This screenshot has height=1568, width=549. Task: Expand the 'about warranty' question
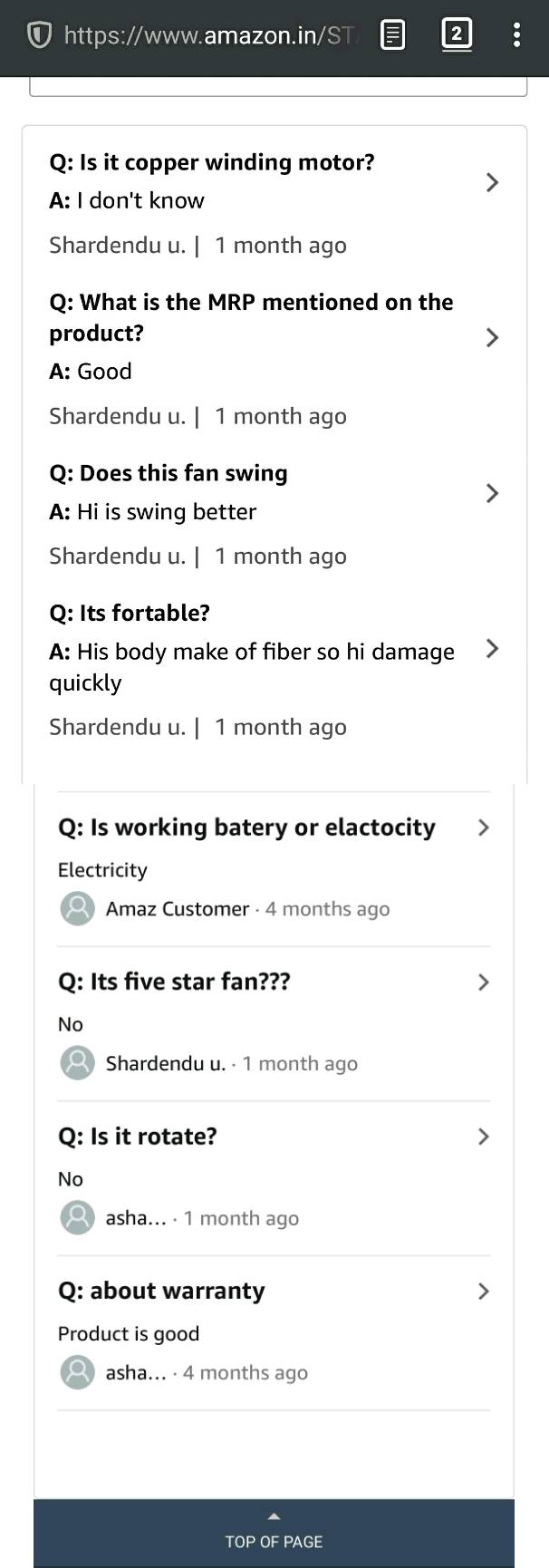(482, 1291)
